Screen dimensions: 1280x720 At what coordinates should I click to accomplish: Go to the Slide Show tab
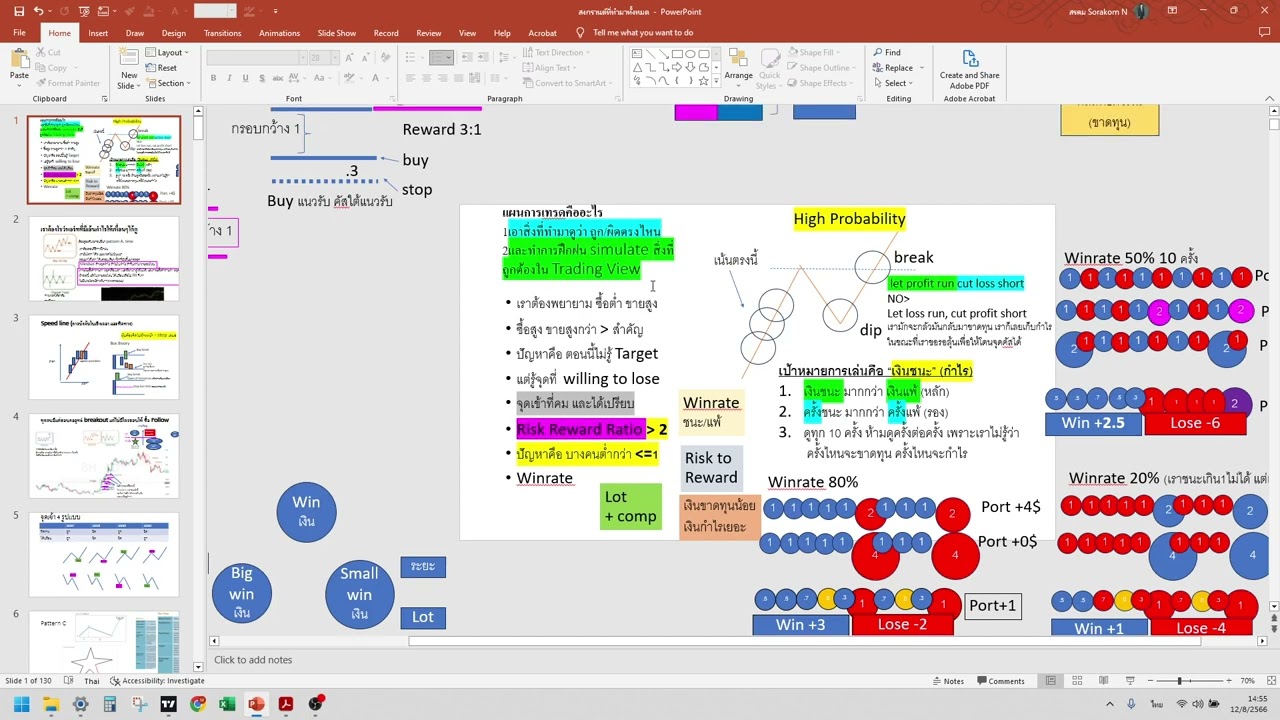tap(337, 33)
